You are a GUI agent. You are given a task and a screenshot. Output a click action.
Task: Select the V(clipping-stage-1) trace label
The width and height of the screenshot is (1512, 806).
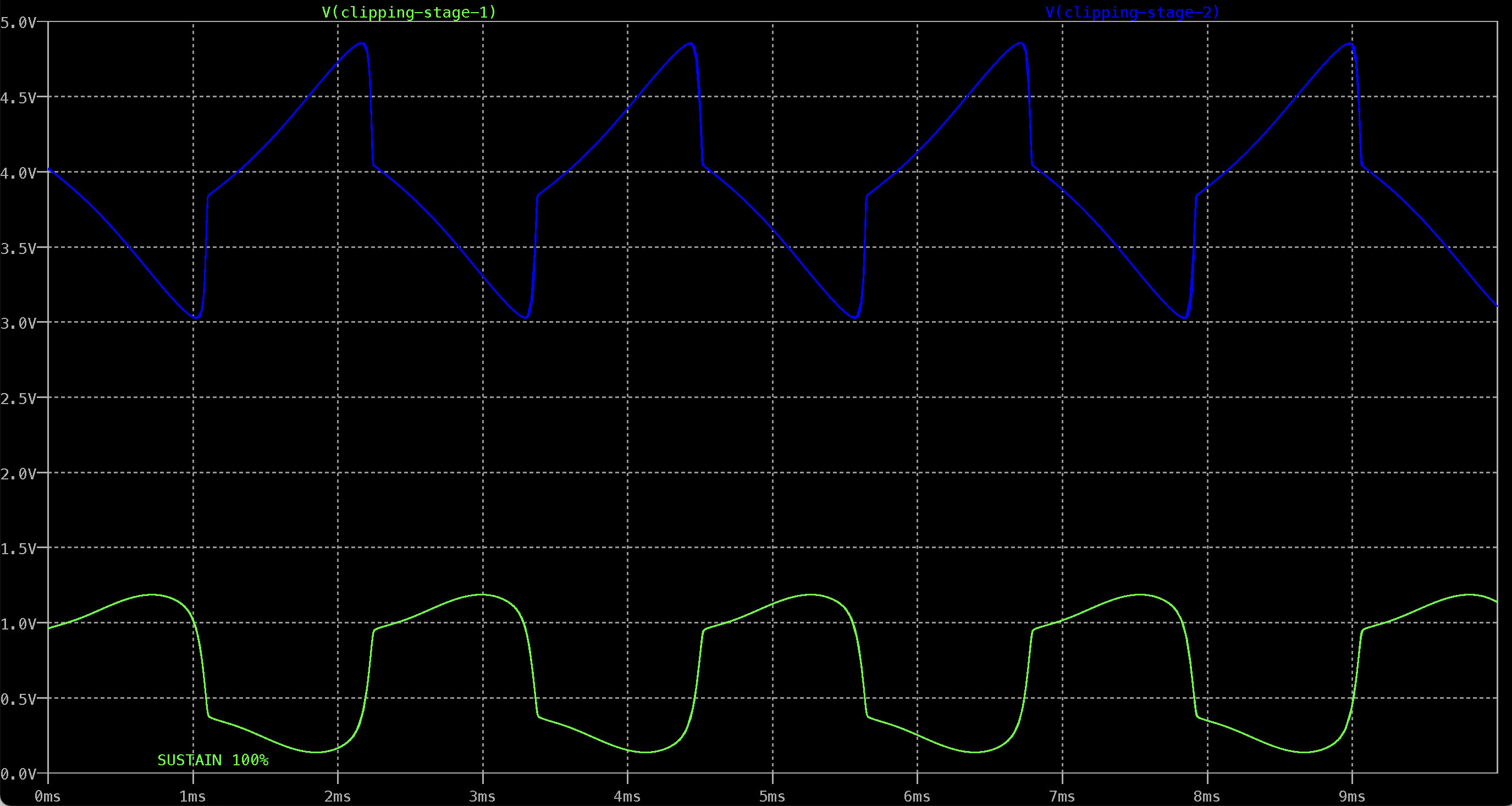[x=409, y=12]
